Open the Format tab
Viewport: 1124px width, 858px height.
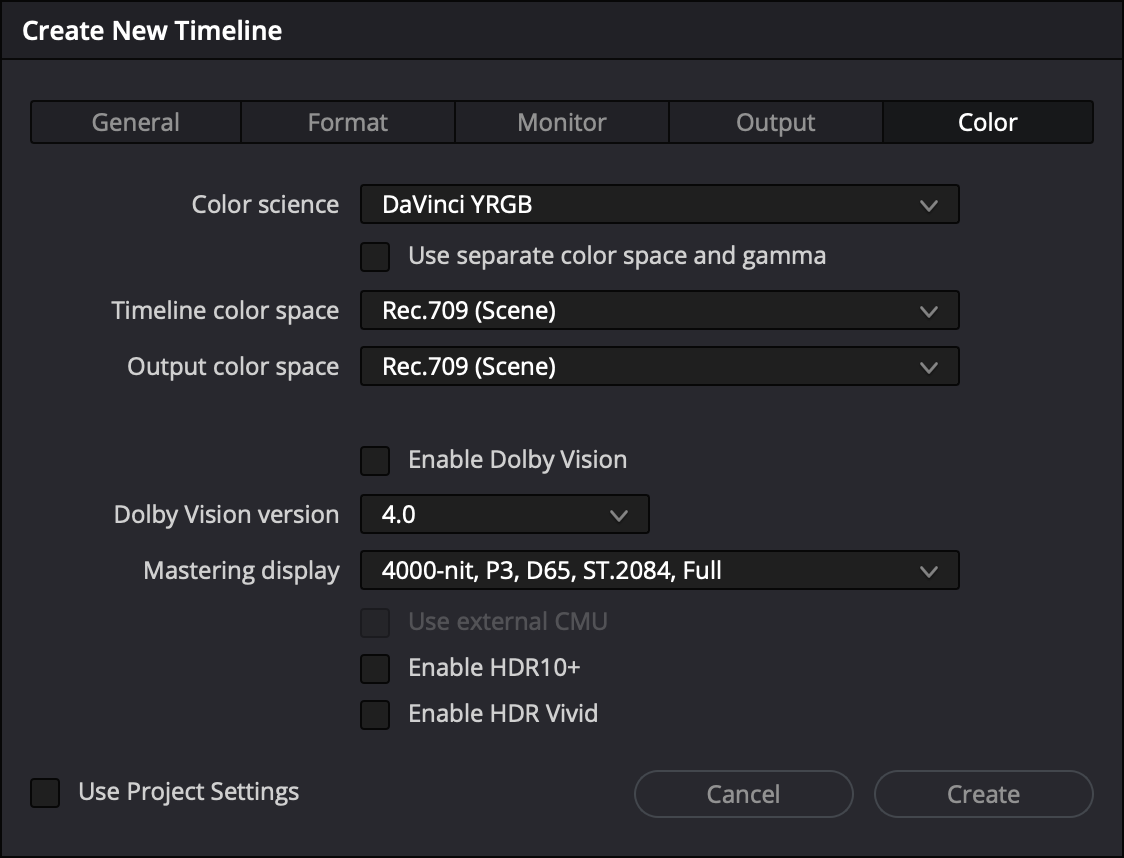coord(348,123)
